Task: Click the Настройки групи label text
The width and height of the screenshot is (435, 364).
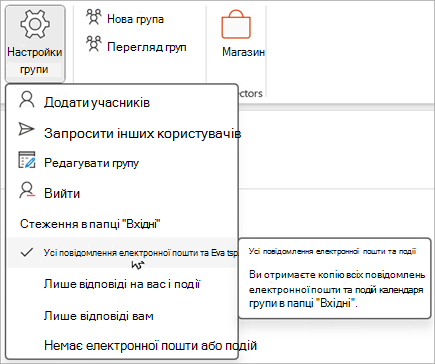Action: 35,61
